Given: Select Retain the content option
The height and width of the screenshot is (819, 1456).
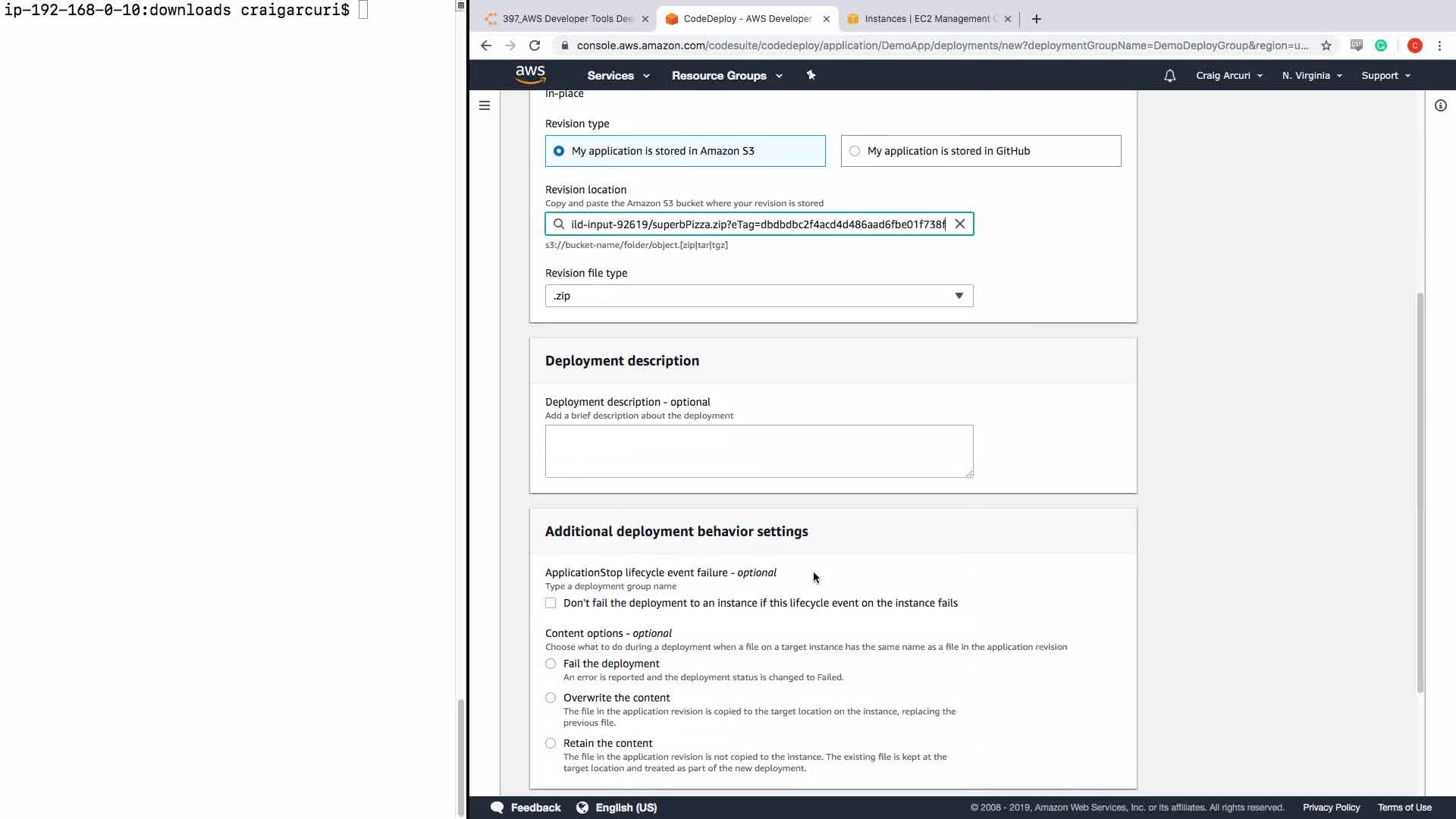Looking at the screenshot, I should (551, 743).
